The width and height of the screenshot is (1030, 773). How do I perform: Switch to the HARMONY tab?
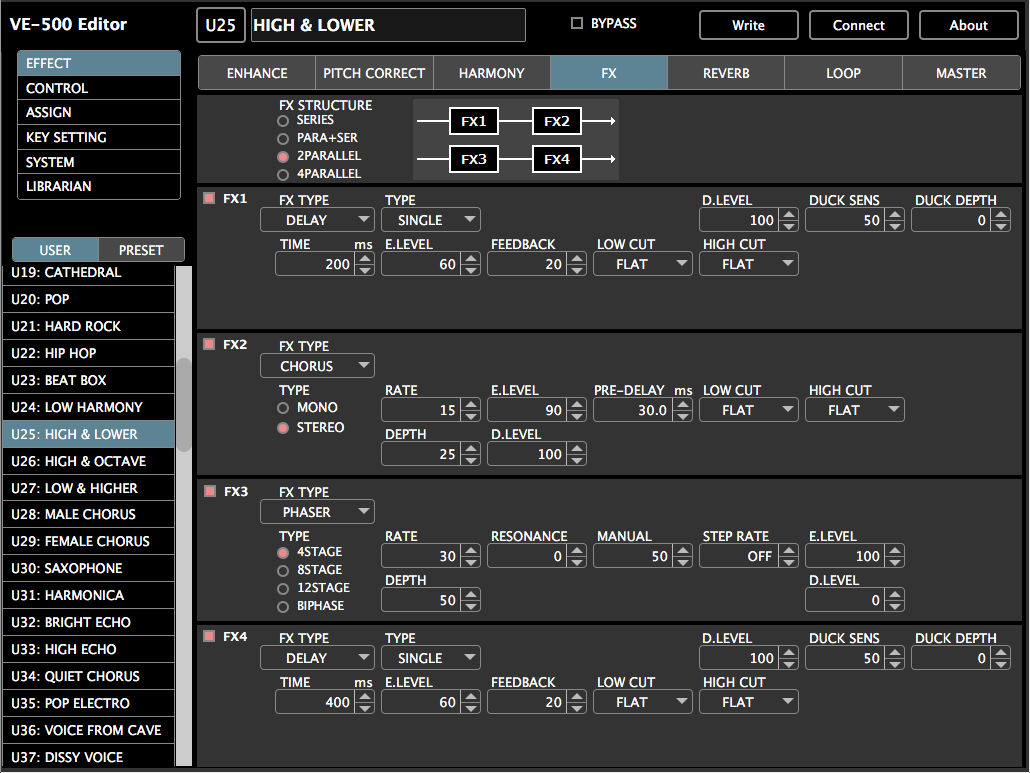[491, 73]
